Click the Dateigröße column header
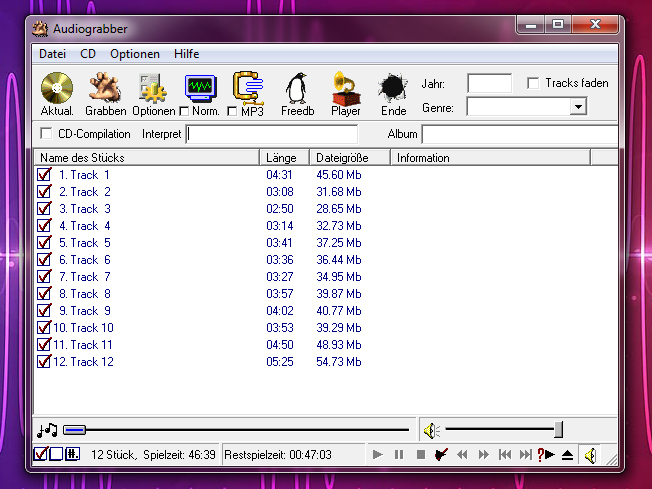Viewport: 652px width, 489px height. 349,157
